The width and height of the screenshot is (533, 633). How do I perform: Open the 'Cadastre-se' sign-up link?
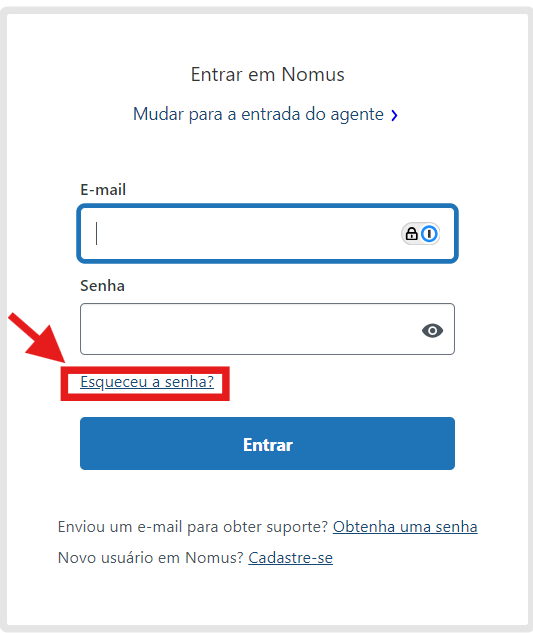[x=290, y=558]
